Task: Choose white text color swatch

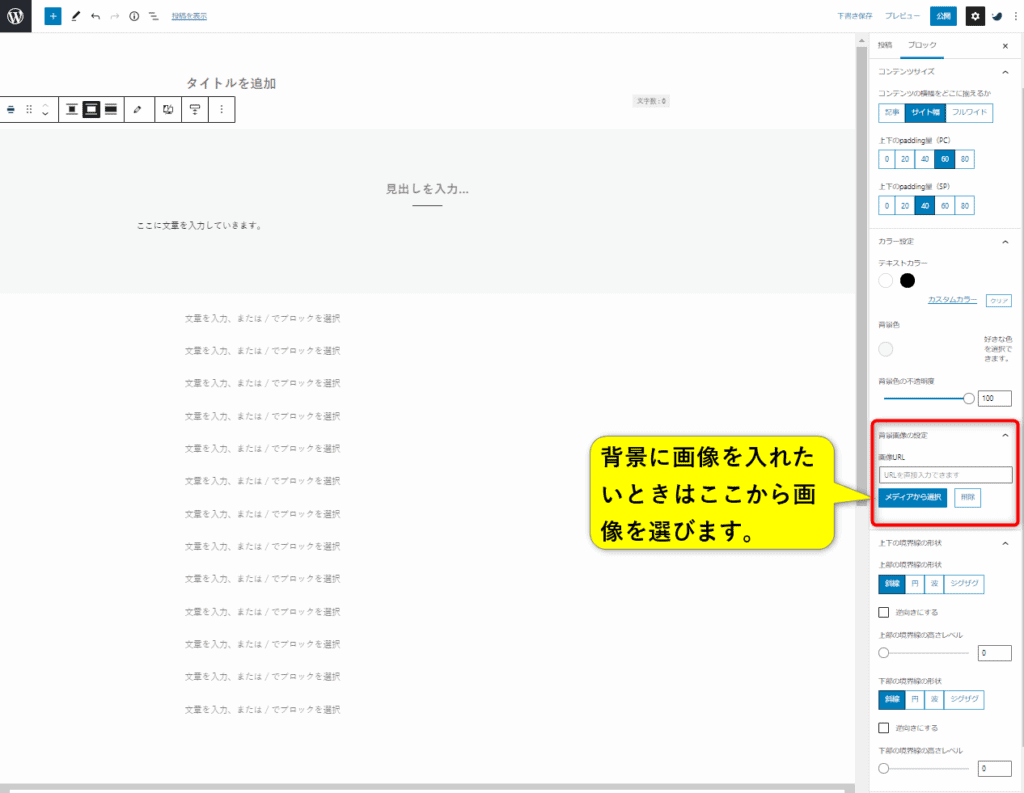Action: pyautogui.click(x=886, y=281)
